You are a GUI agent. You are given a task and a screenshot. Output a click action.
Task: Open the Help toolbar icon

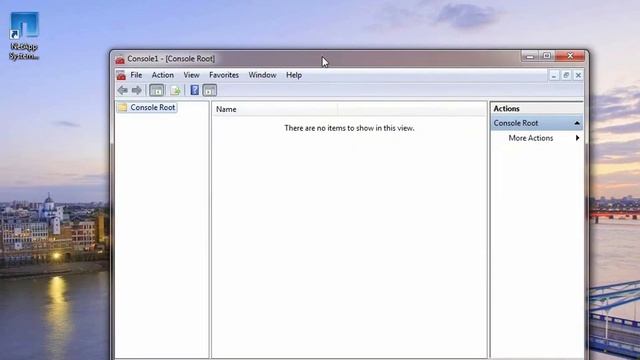(x=195, y=90)
